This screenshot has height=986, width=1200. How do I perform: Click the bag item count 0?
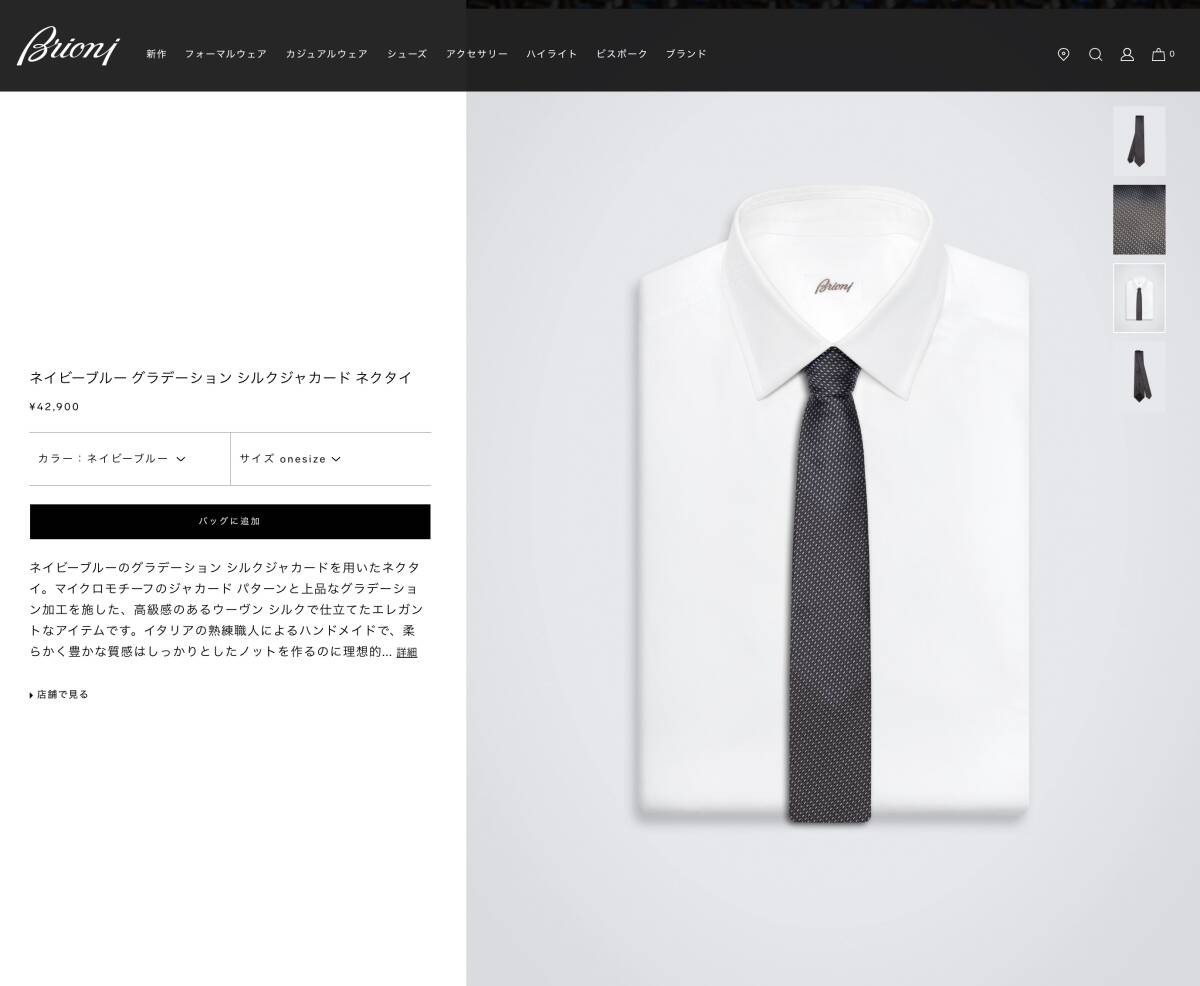pos(1172,54)
